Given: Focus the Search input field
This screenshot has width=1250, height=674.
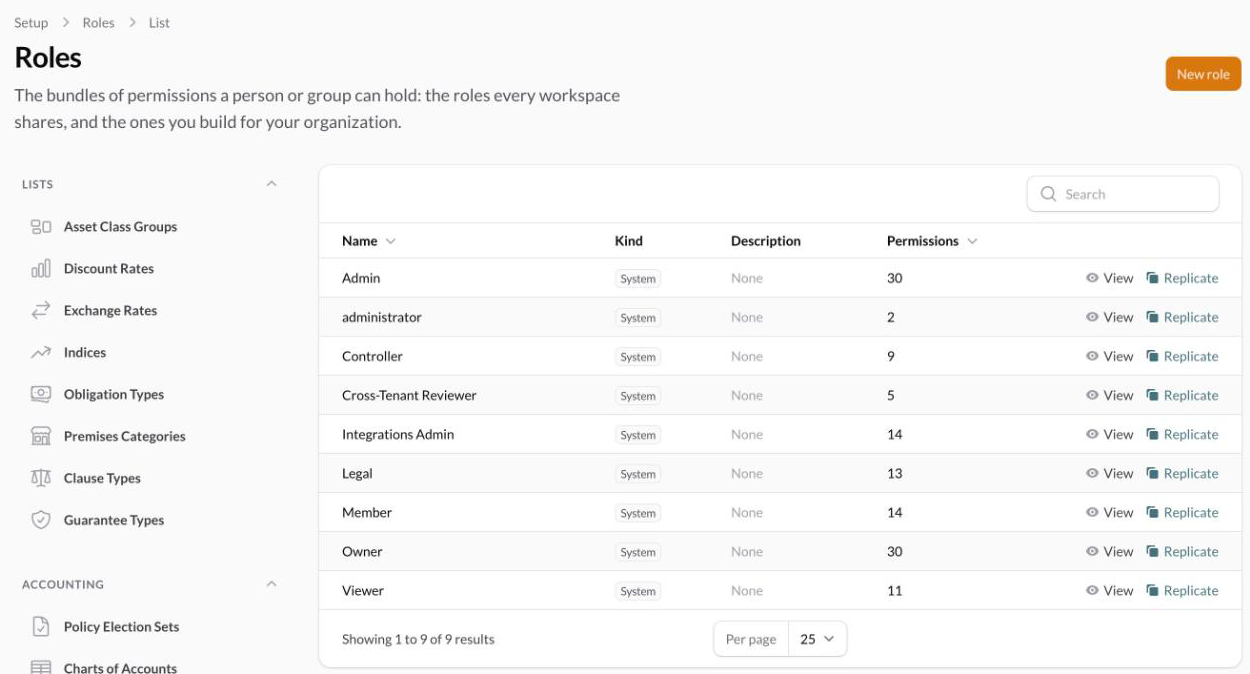Looking at the screenshot, I should coord(1123,194).
